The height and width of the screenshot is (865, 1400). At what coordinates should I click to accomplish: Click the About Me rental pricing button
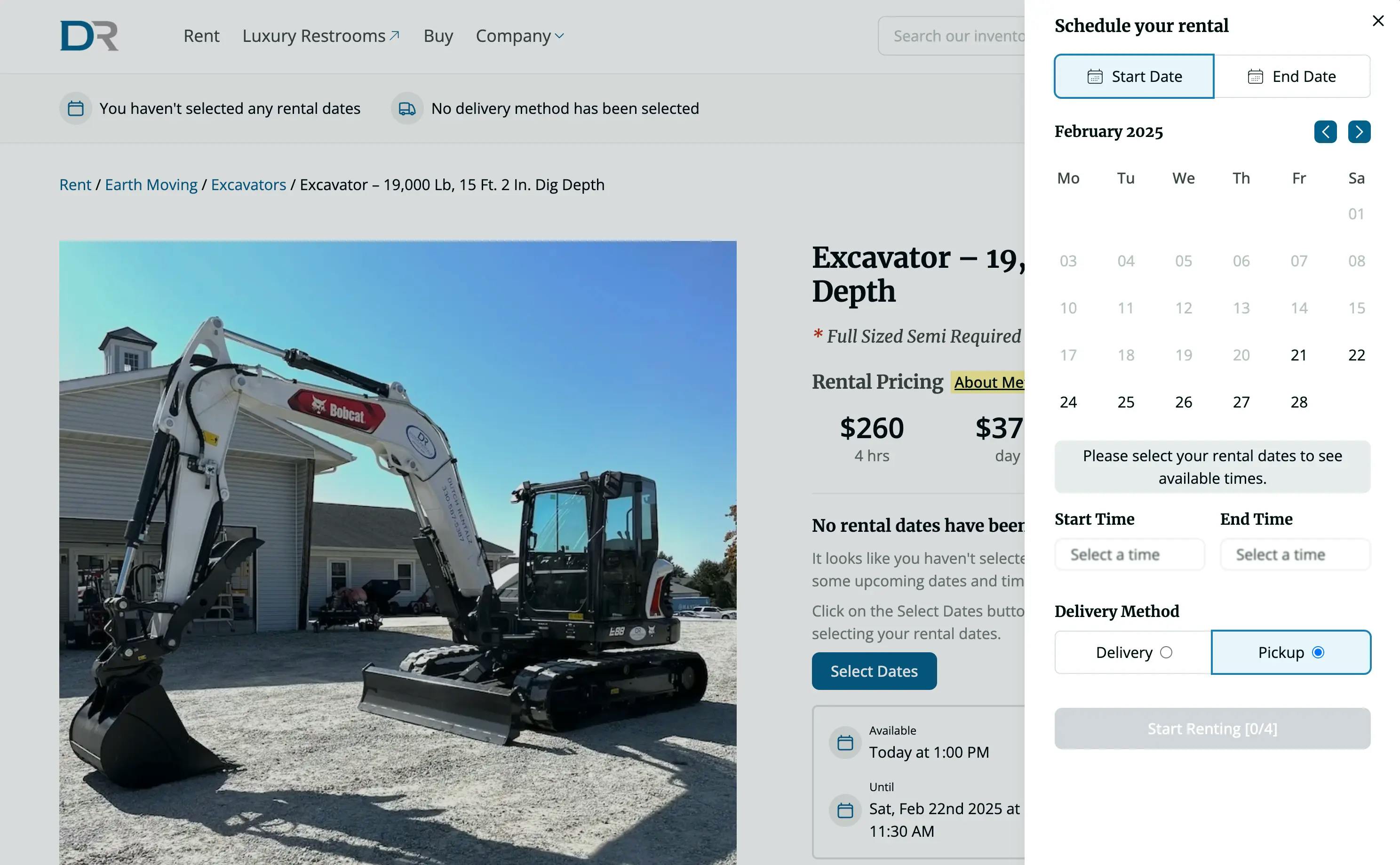(989, 382)
